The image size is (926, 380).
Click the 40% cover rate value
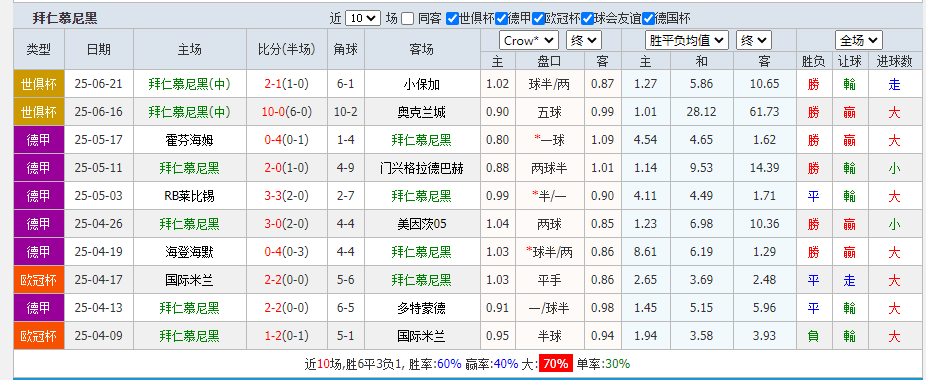(507, 363)
